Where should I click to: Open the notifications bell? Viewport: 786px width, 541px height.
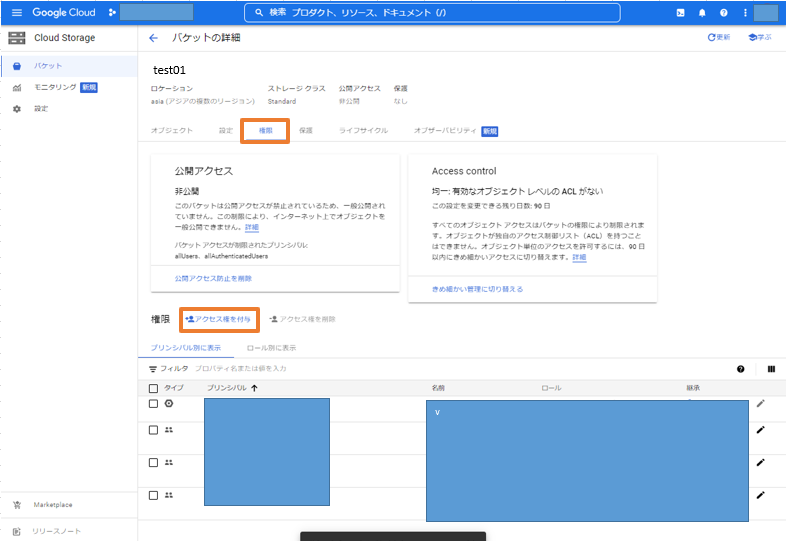[702, 13]
